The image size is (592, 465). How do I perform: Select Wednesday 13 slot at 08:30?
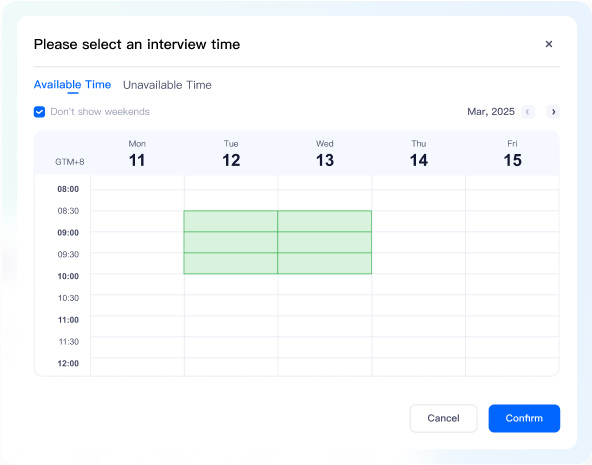pyautogui.click(x=325, y=221)
